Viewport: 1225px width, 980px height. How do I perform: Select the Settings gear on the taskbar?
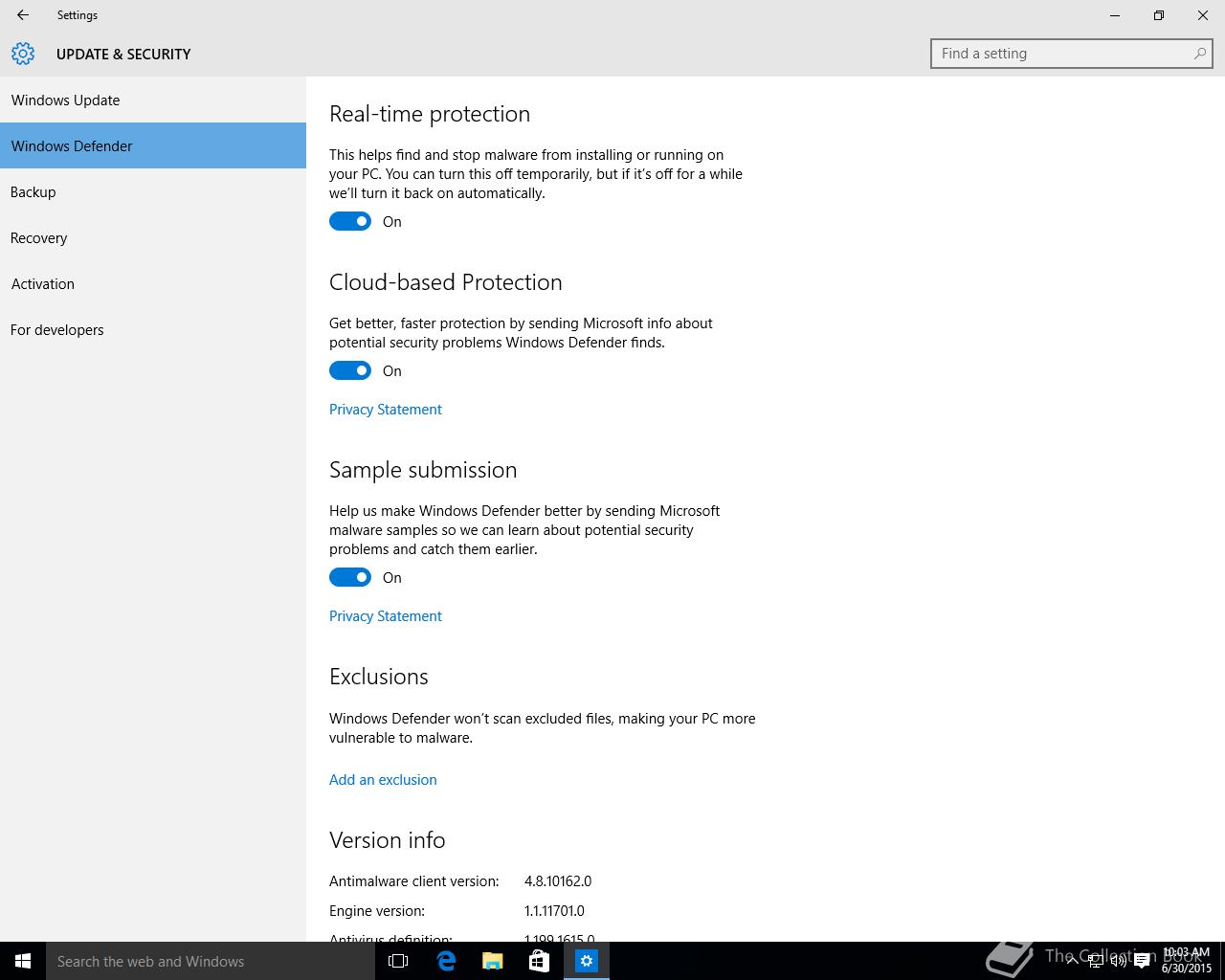point(587,961)
